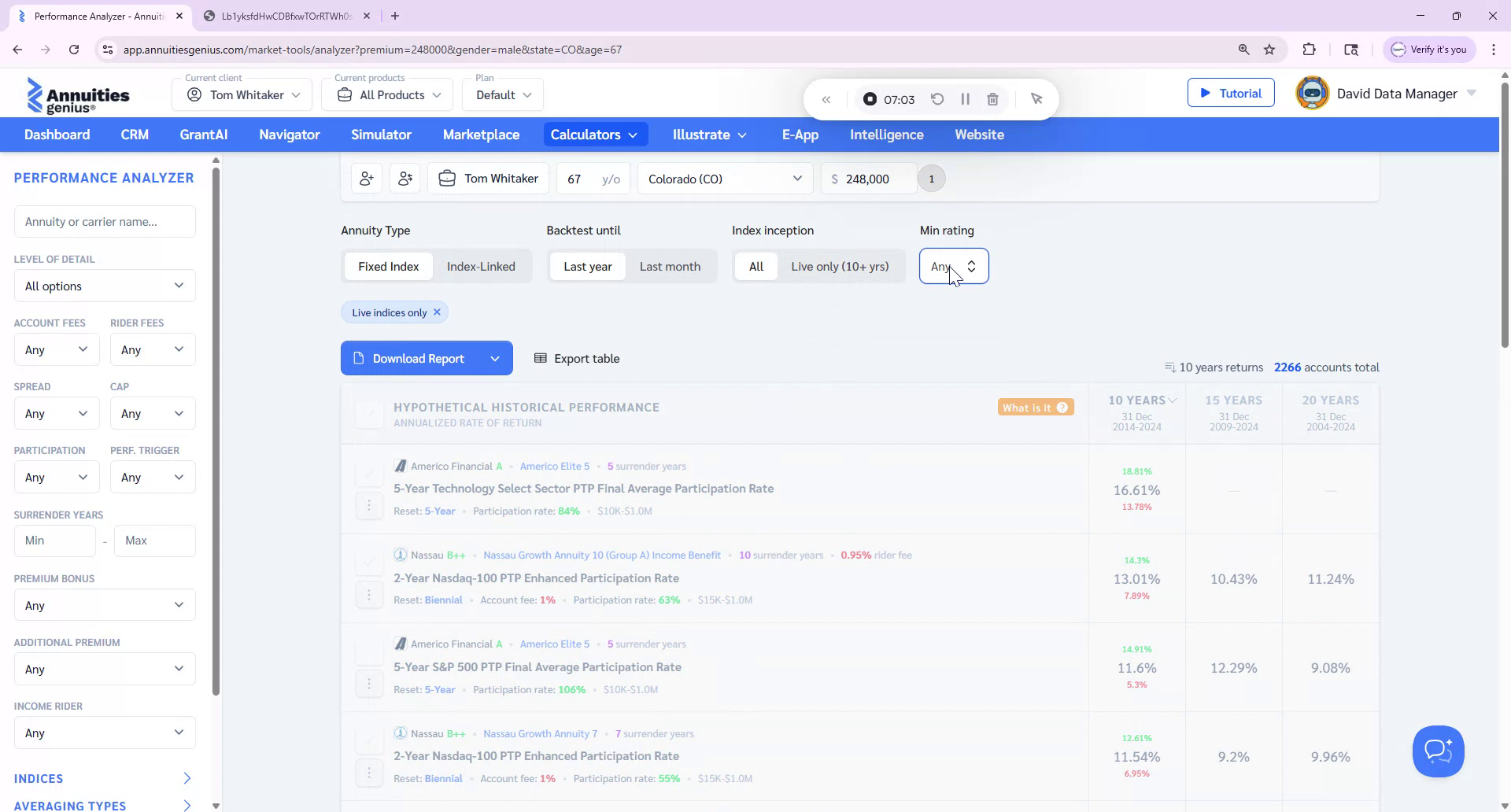Open the Premium Bonus dropdown
1511x812 pixels.
tap(104, 605)
